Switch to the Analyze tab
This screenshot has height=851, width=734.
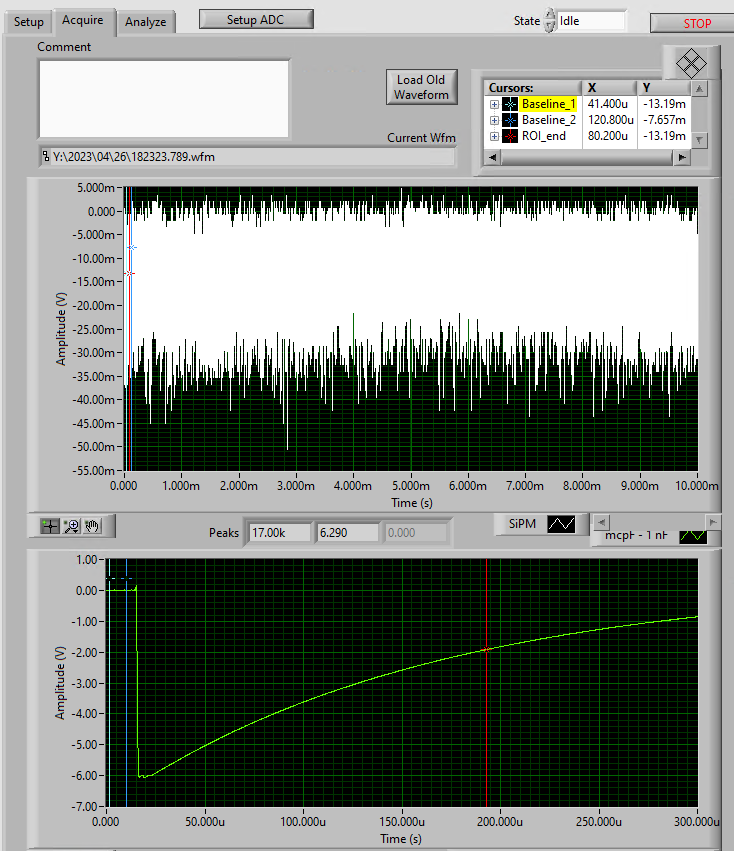coord(146,22)
